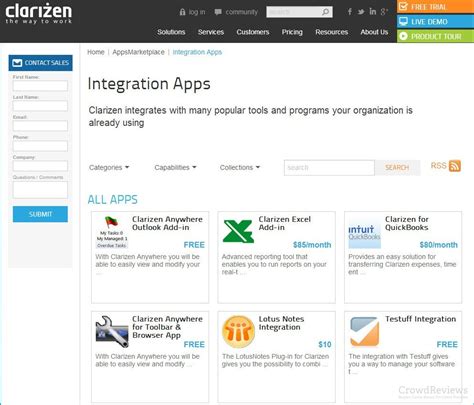Click the PRODUCT TOUR button
Viewport: 474px width, 405px height.
pos(435,36)
